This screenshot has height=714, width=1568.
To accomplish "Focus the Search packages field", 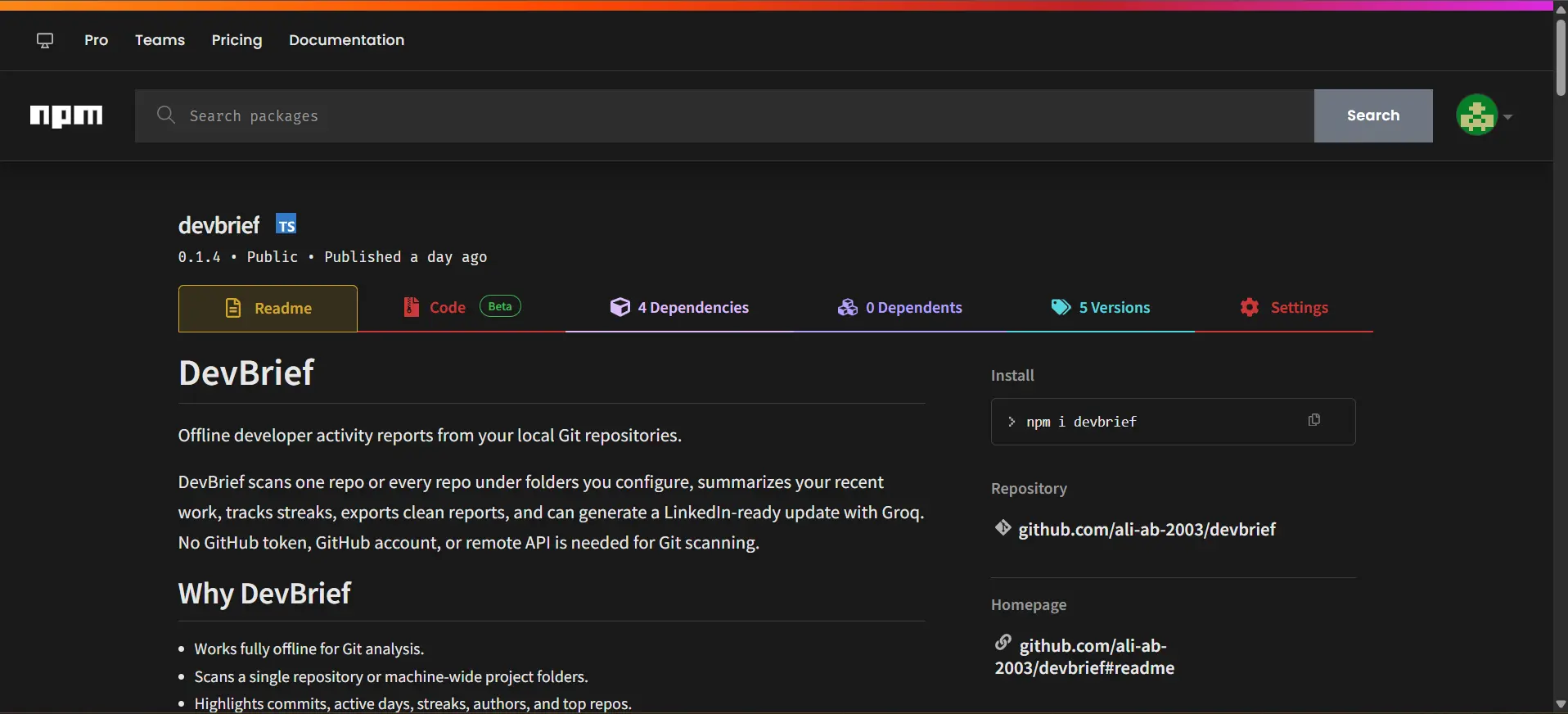I will pyautogui.click(x=724, y=115).
